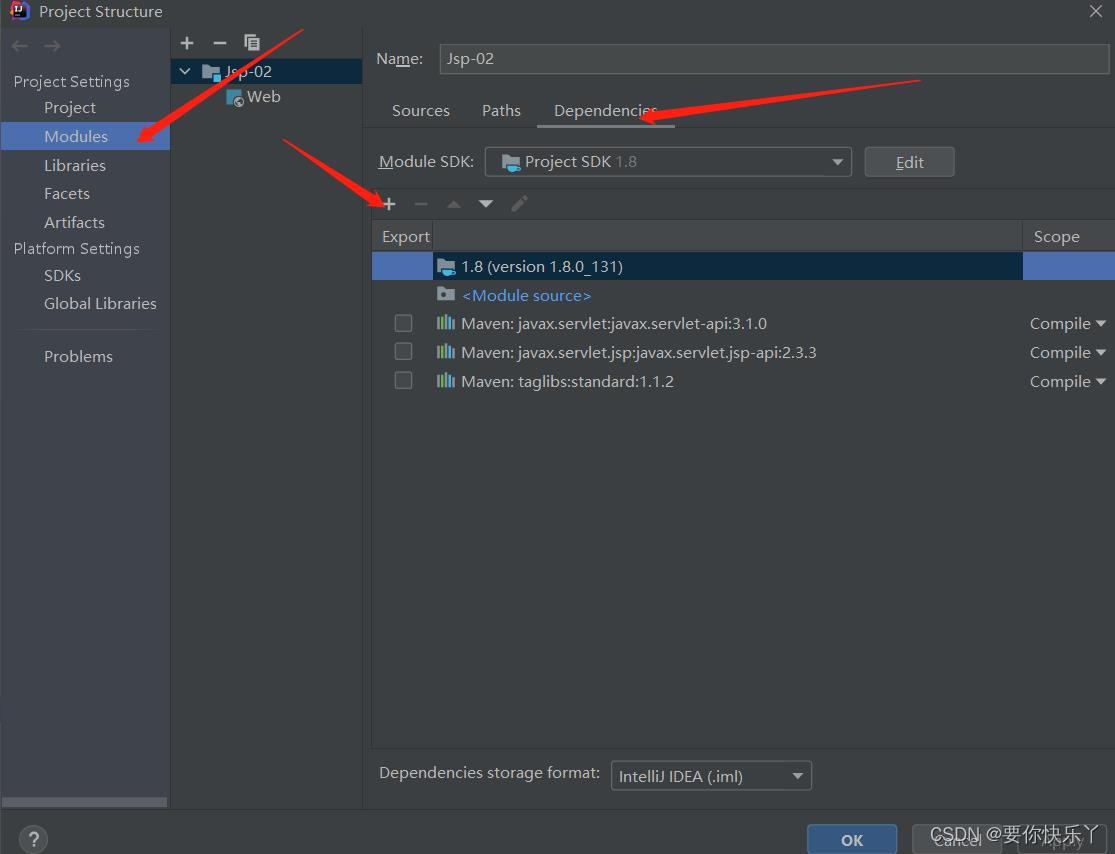Click into the module Name field
1115x854 pixels.
[x=774, y=59]
